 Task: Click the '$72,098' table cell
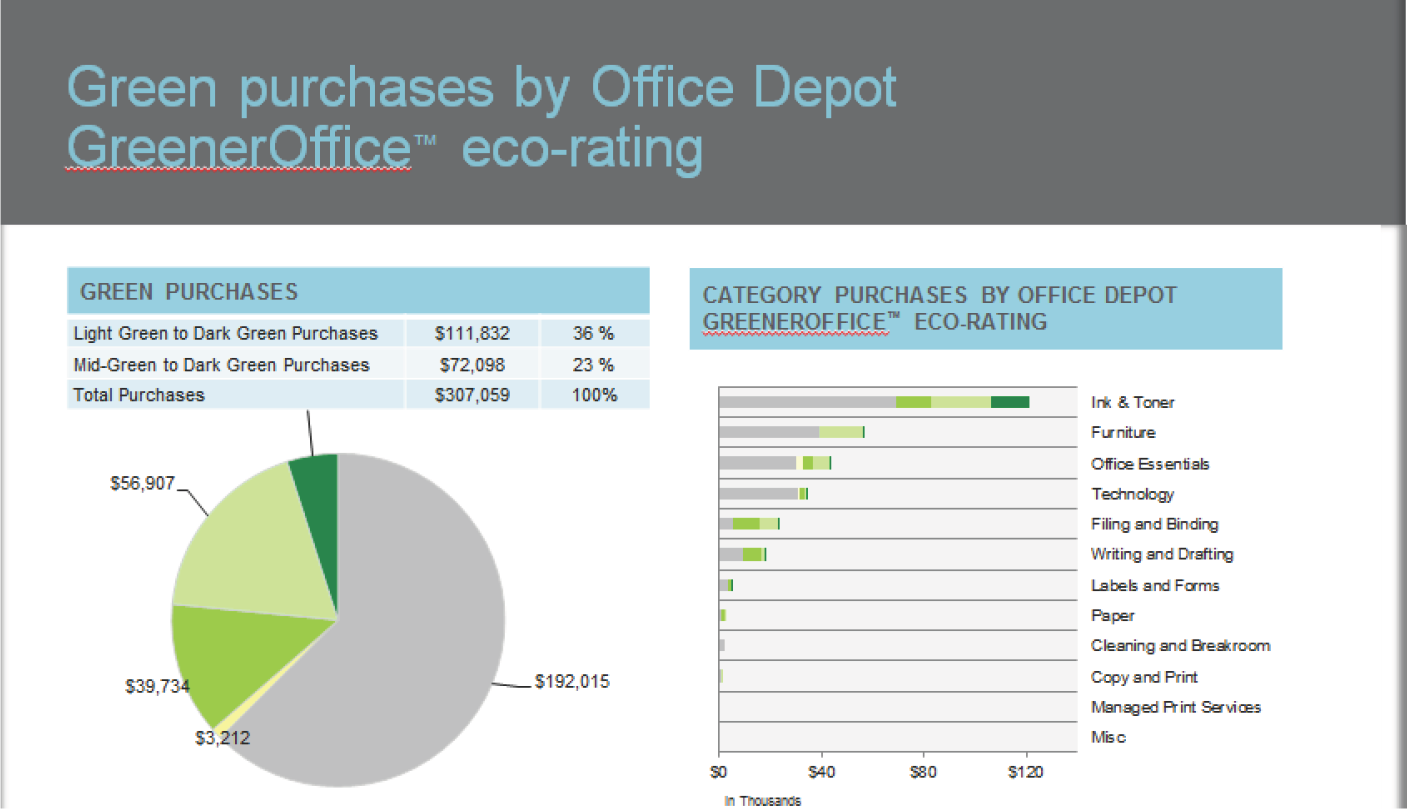click(x=472, y=364)
